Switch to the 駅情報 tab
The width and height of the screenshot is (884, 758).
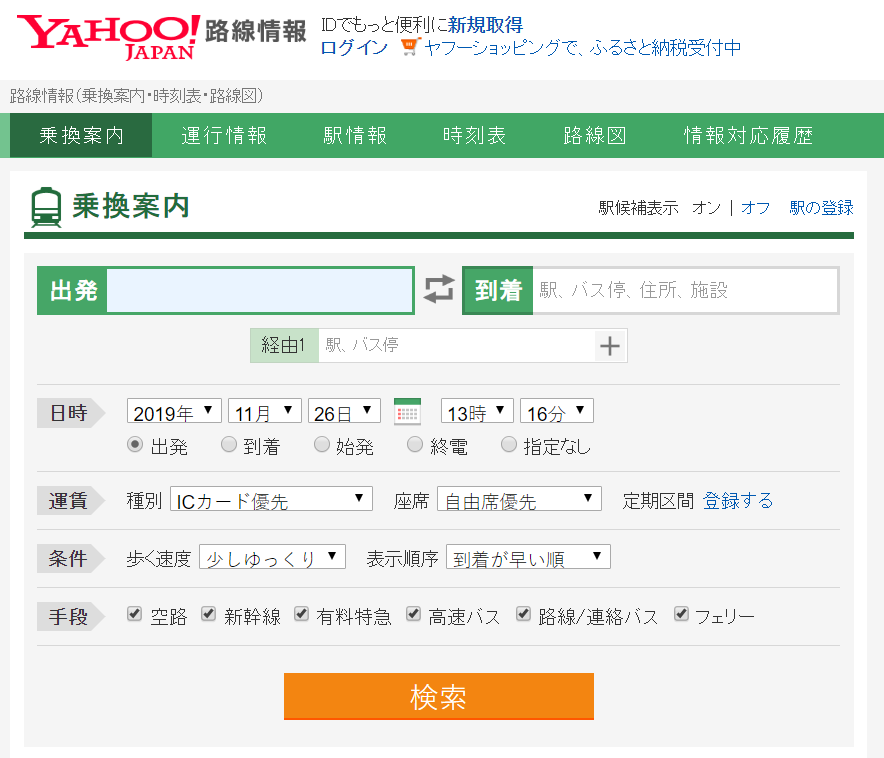click(355, 135)
